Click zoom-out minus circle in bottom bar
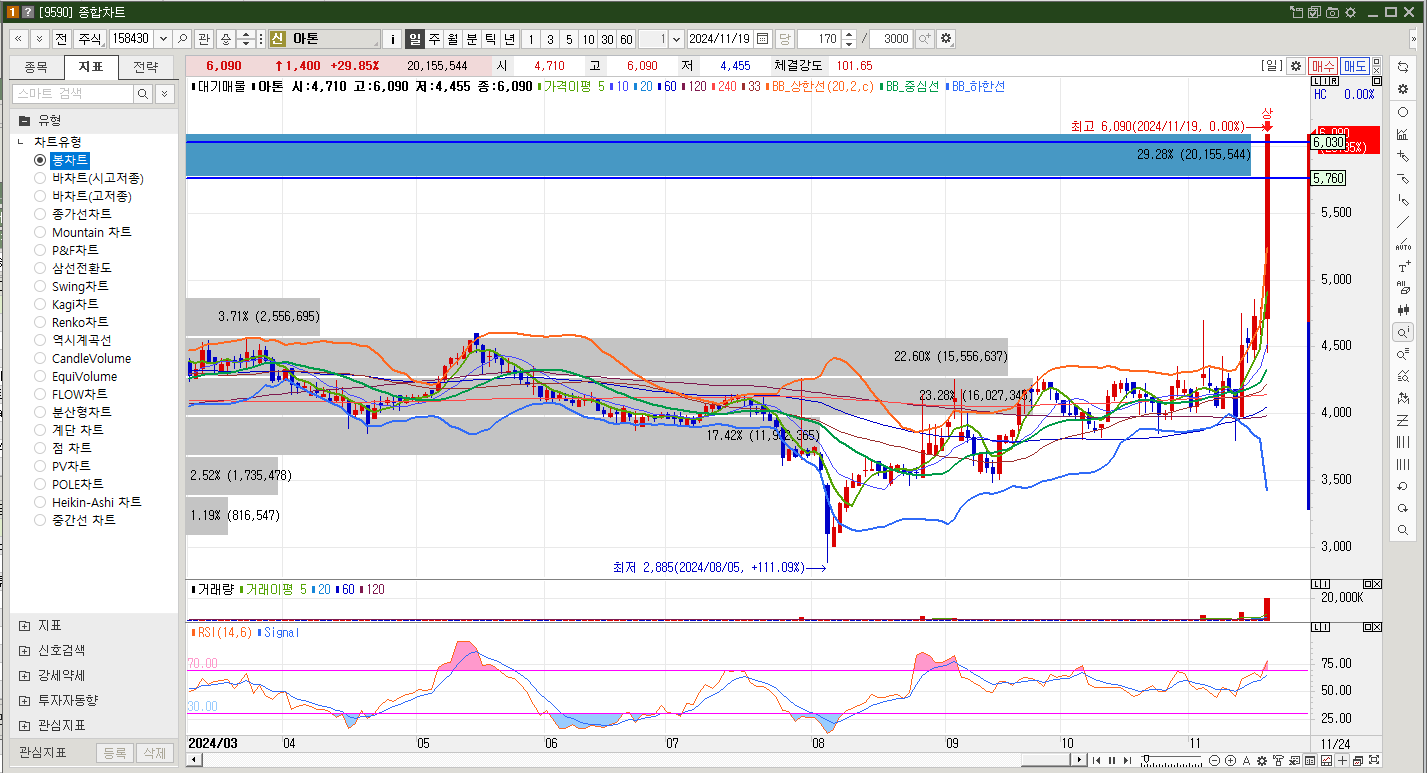1427x773 pixels. (x=1214, y=761)
